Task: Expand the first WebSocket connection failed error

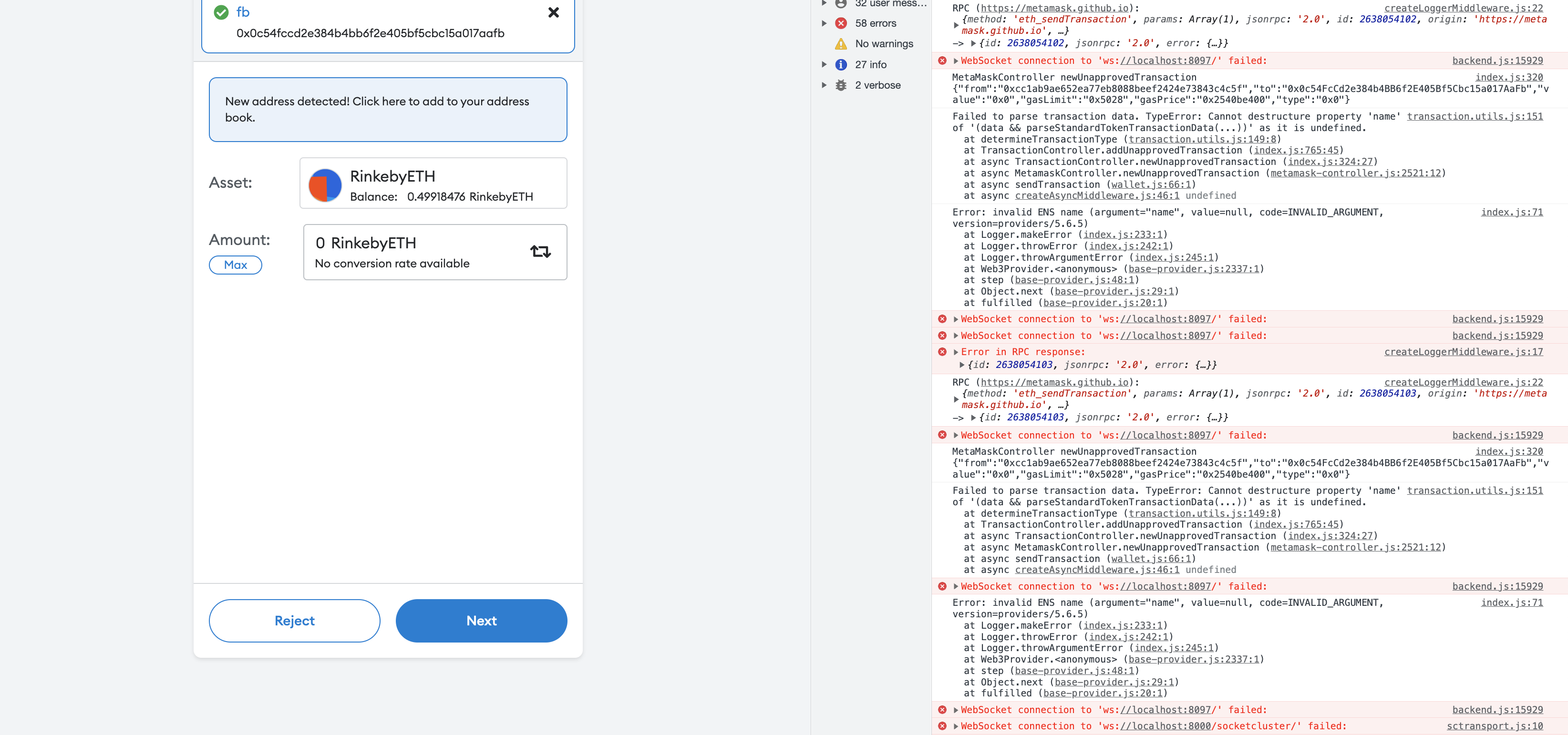Action: click(955, 60)
